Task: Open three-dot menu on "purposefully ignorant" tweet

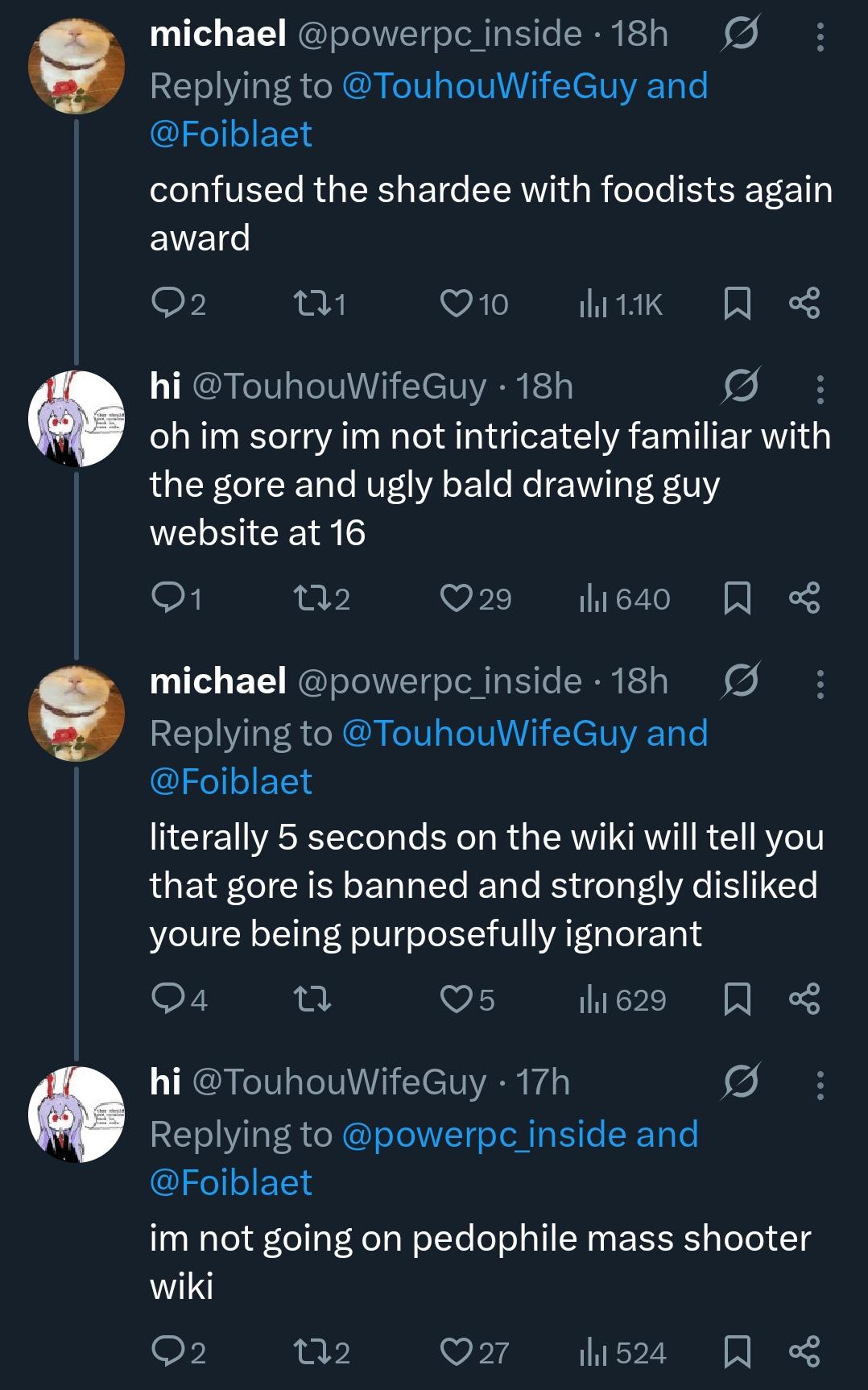Action: pyautogui.click(x=820, y=684)
